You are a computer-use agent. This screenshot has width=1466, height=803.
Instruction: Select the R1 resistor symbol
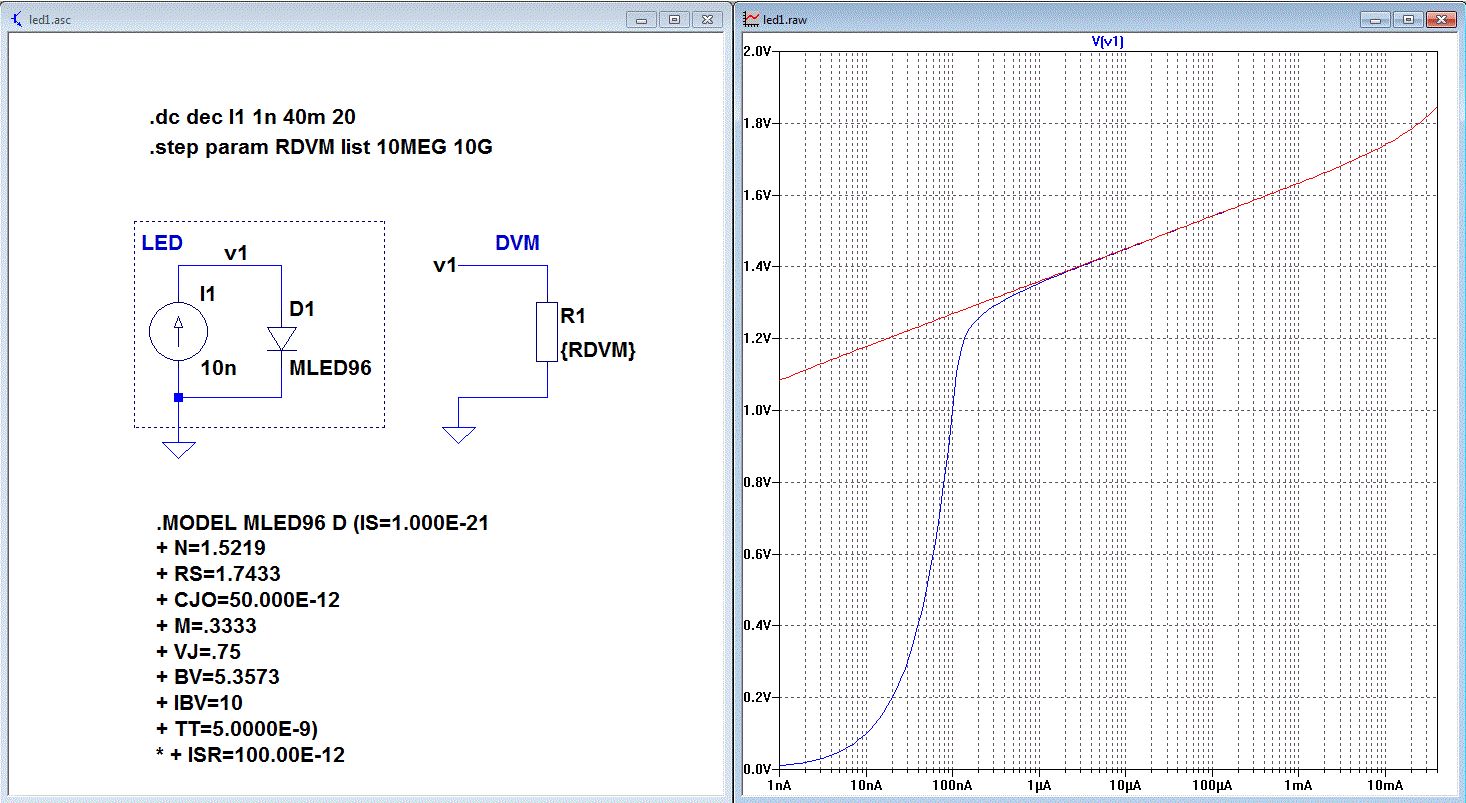click(547, 331)
